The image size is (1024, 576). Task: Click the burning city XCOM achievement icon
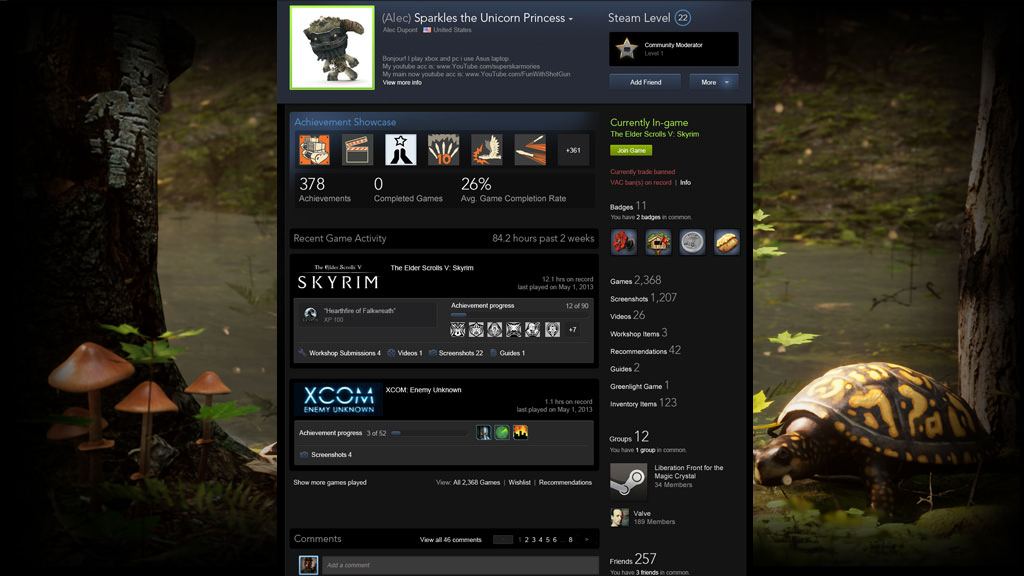520,432
